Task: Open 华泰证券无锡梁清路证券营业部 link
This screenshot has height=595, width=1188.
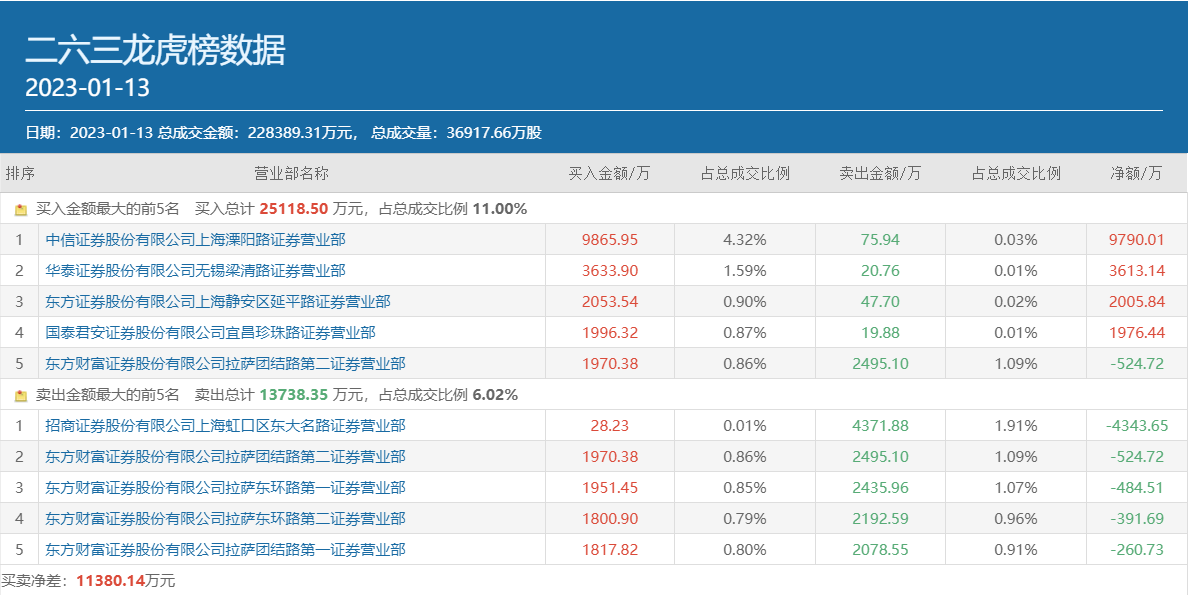Action: 196,271
